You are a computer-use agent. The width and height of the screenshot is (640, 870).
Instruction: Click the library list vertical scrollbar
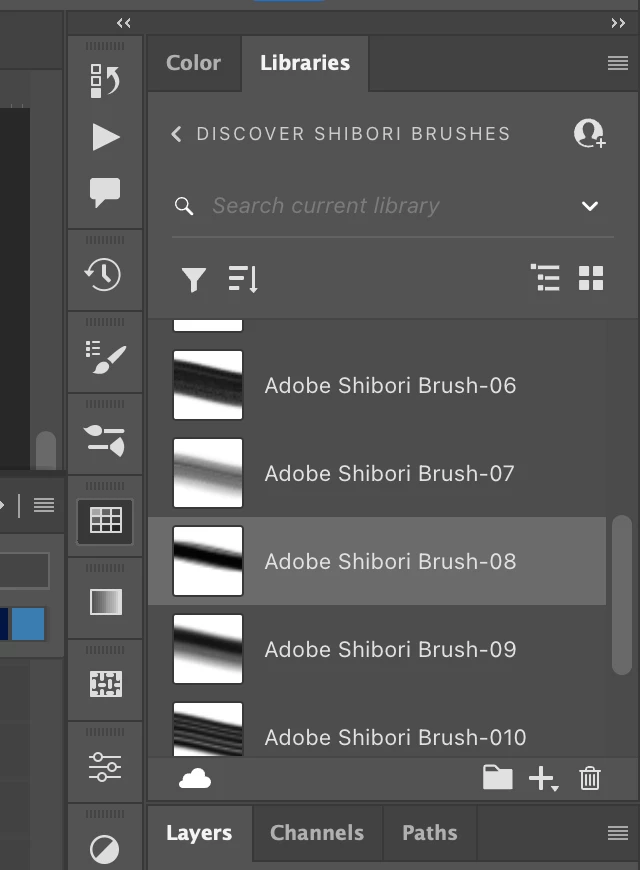click(x=622, y=595)
